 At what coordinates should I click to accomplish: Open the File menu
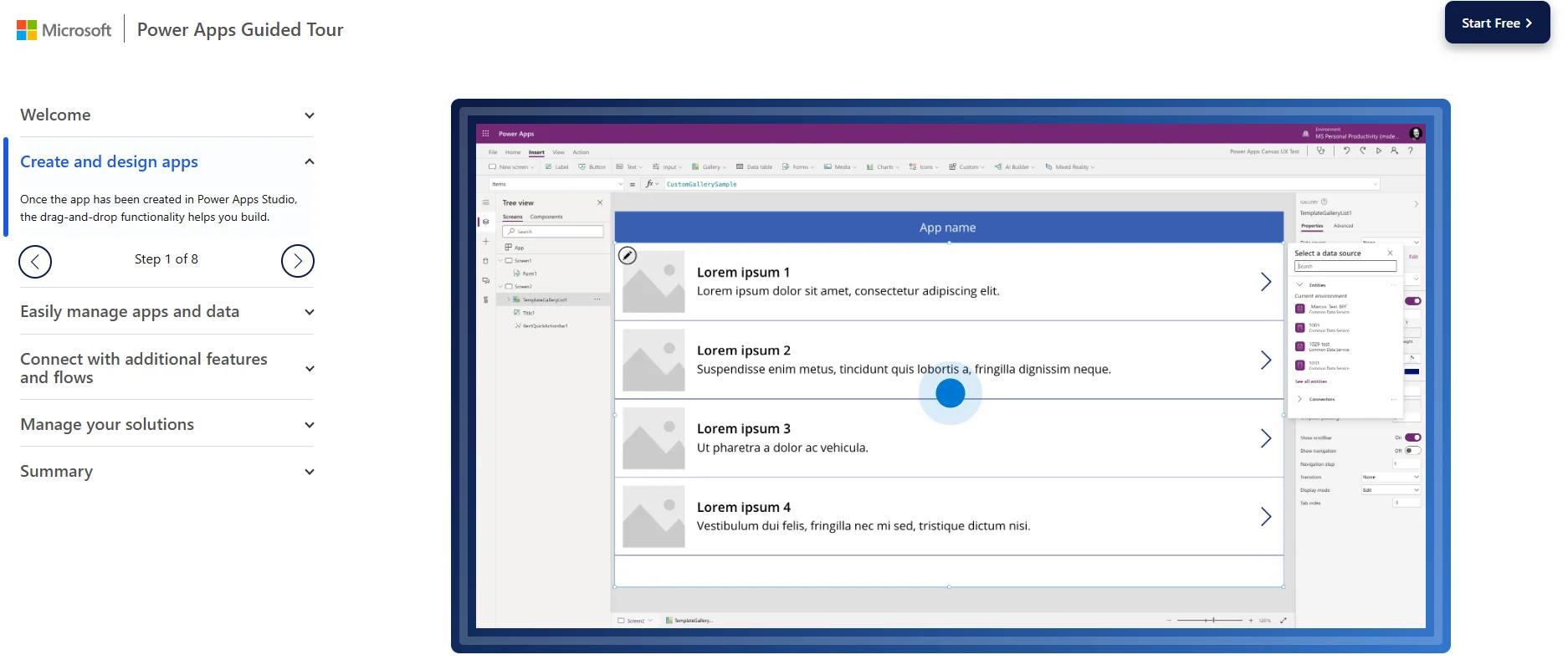coord(493,152)
